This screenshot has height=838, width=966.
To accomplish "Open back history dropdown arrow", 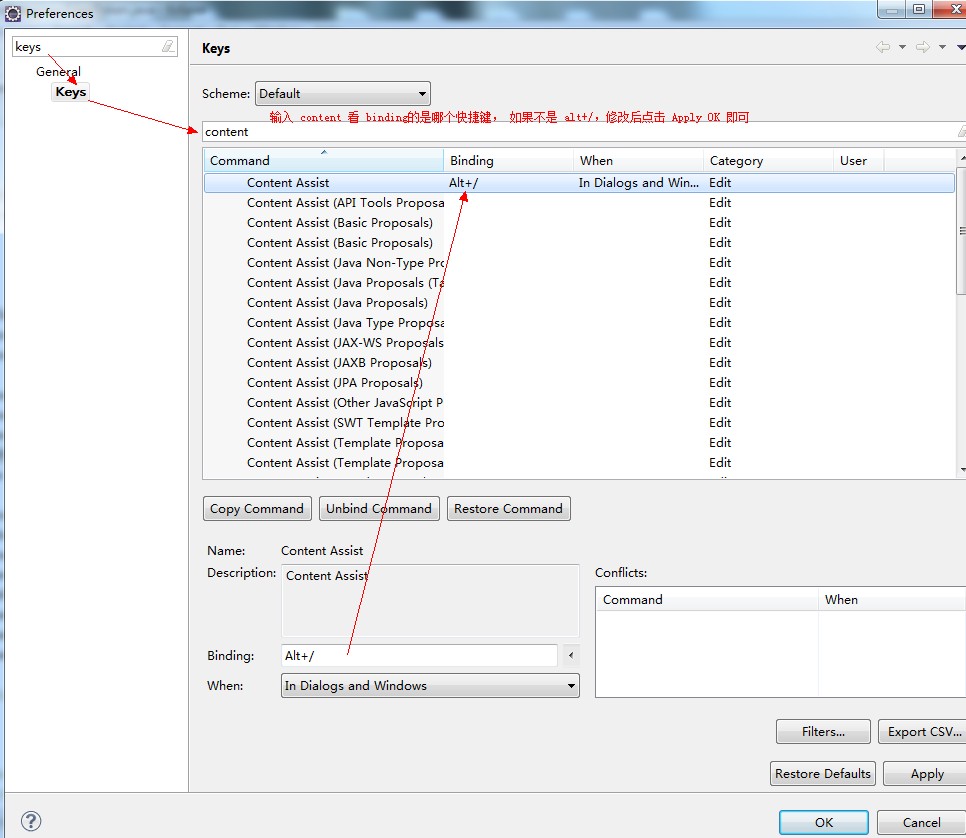I will 902,47.
